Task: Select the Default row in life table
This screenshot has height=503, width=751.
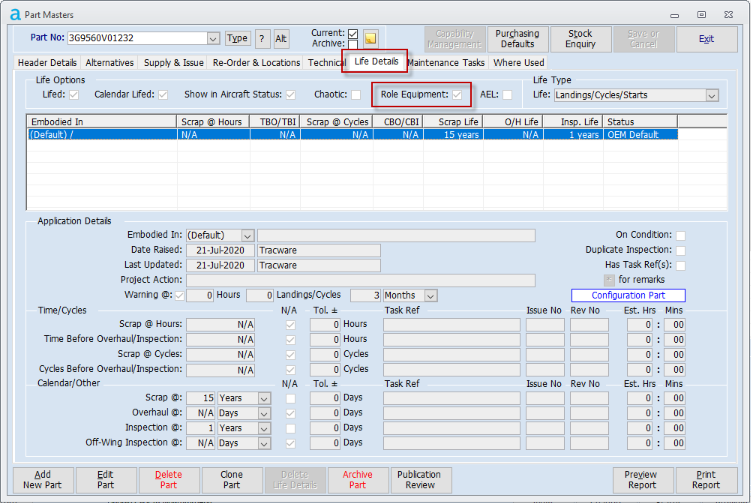Action: pyautogui.click(x=100, y=133)
